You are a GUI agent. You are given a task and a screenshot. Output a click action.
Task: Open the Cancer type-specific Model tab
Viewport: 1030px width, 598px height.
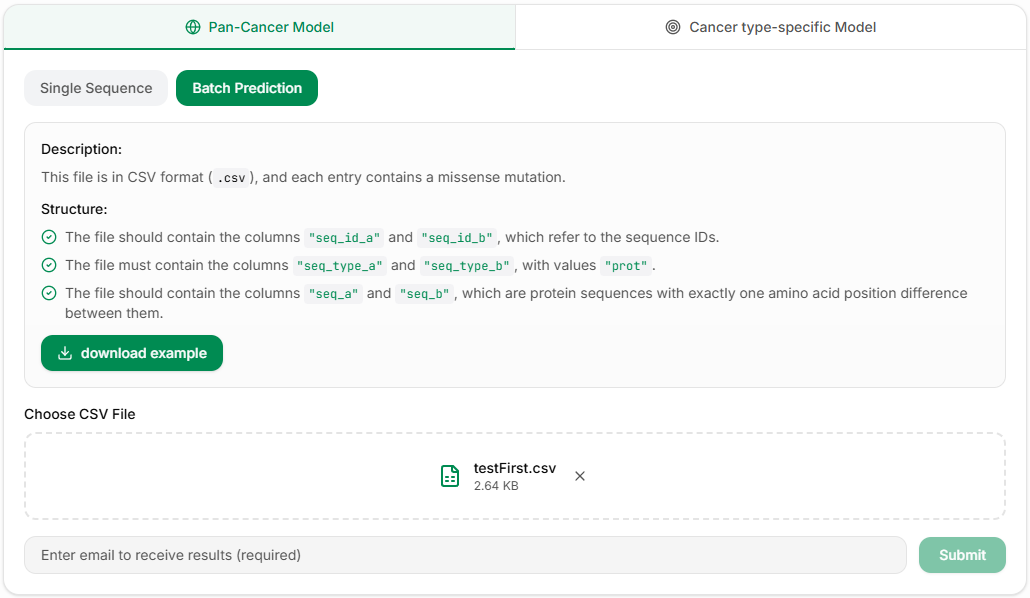pos(771,27)
